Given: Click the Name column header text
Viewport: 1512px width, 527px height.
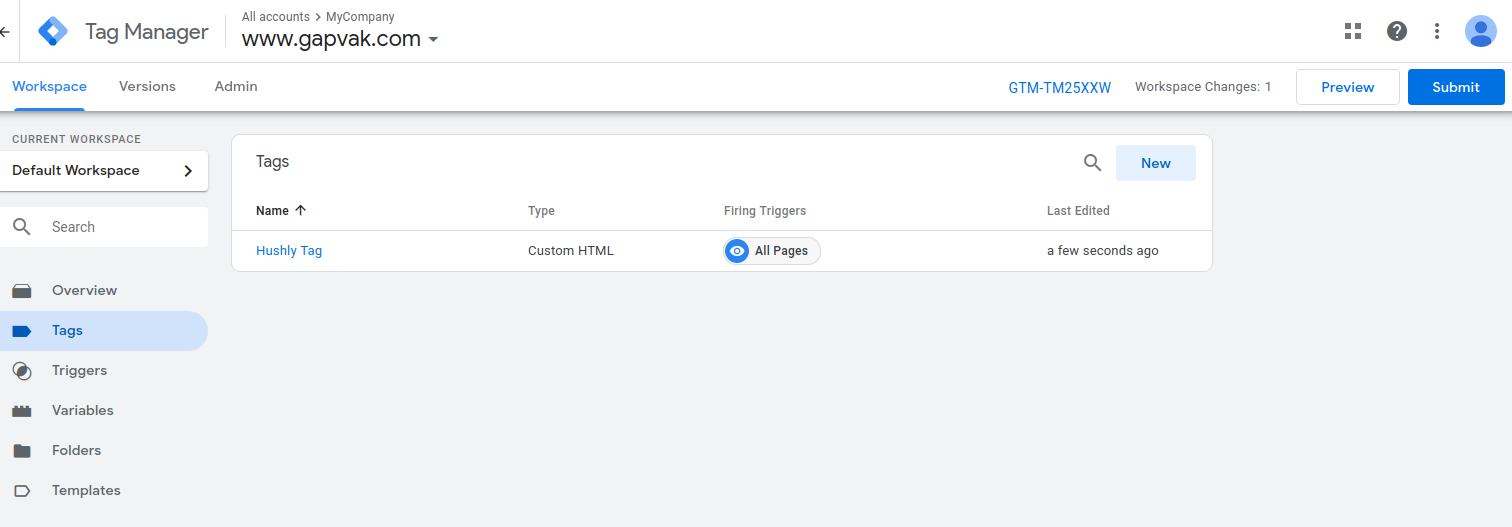Looking at the screenshot, I should (x=272, y=211).
